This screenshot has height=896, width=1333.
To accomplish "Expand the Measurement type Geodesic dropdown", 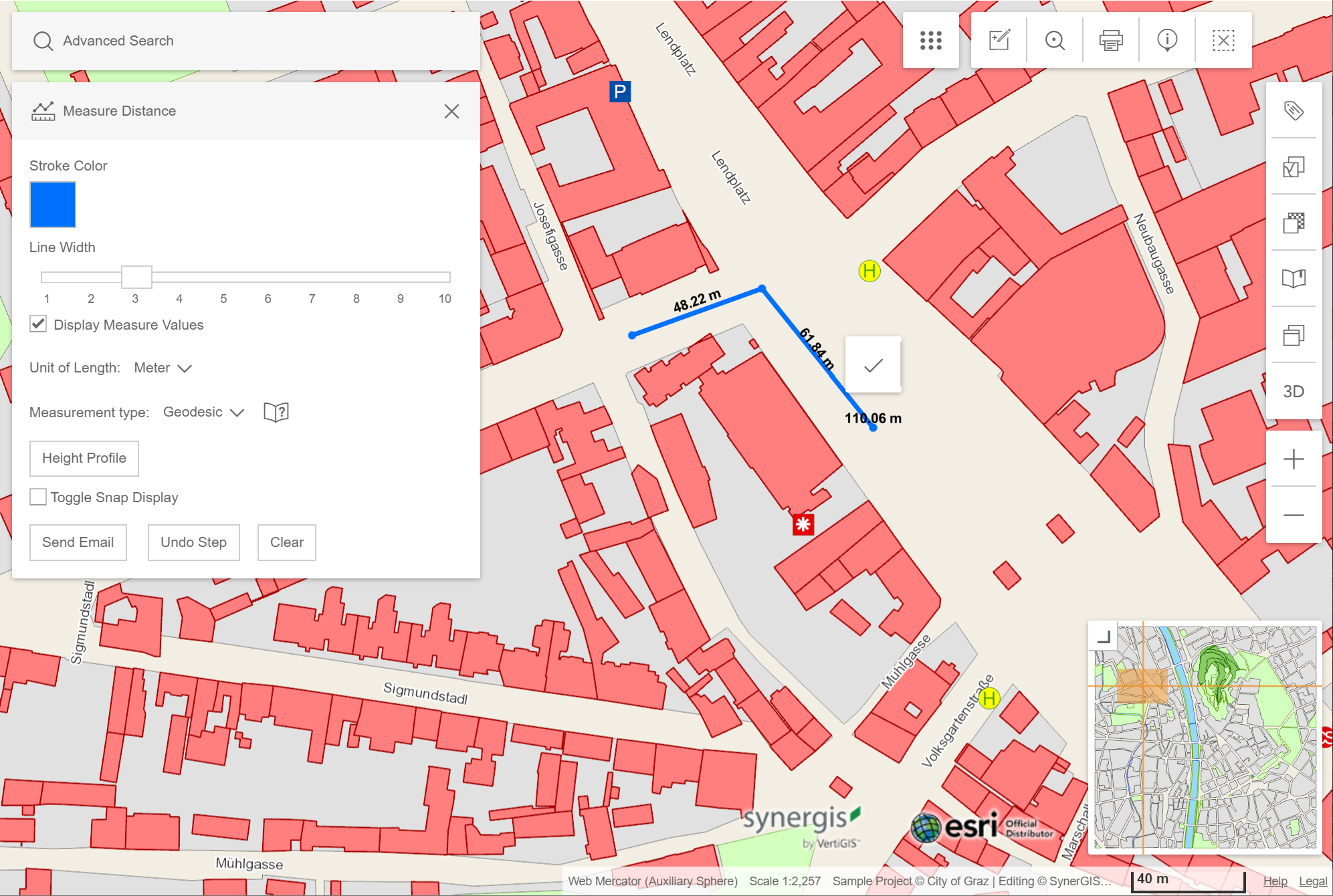I will (x=203, y=412).
